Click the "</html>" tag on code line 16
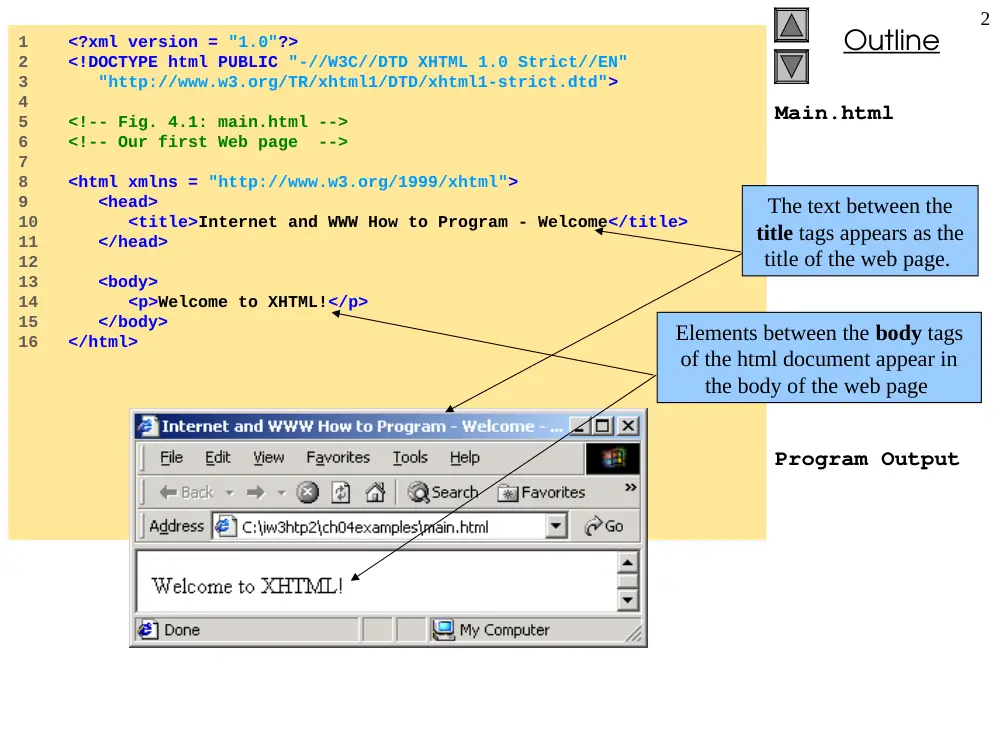This screenshot has height=750, width=1000. pos(103,342)
